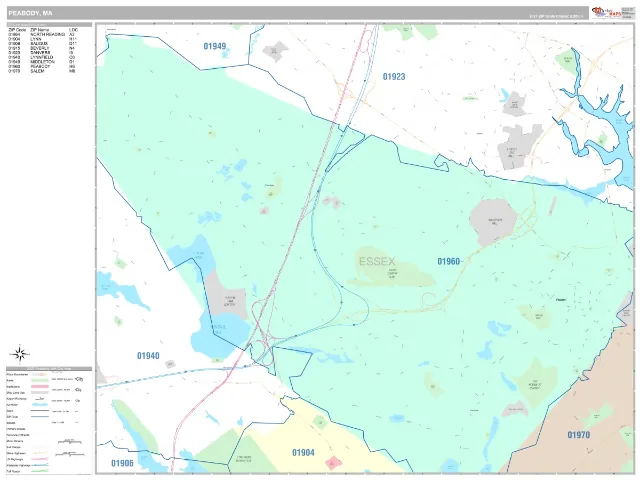The width and height of the screenshot is (640, 480).
Task: Select ZIP code label 01923 on map
Action: (394, 76)
